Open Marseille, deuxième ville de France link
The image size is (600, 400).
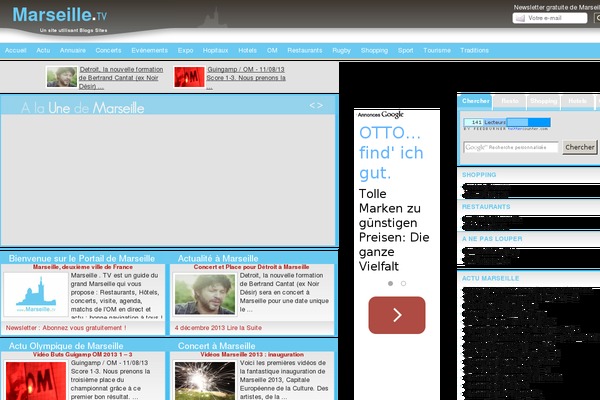tap(83, 267)
